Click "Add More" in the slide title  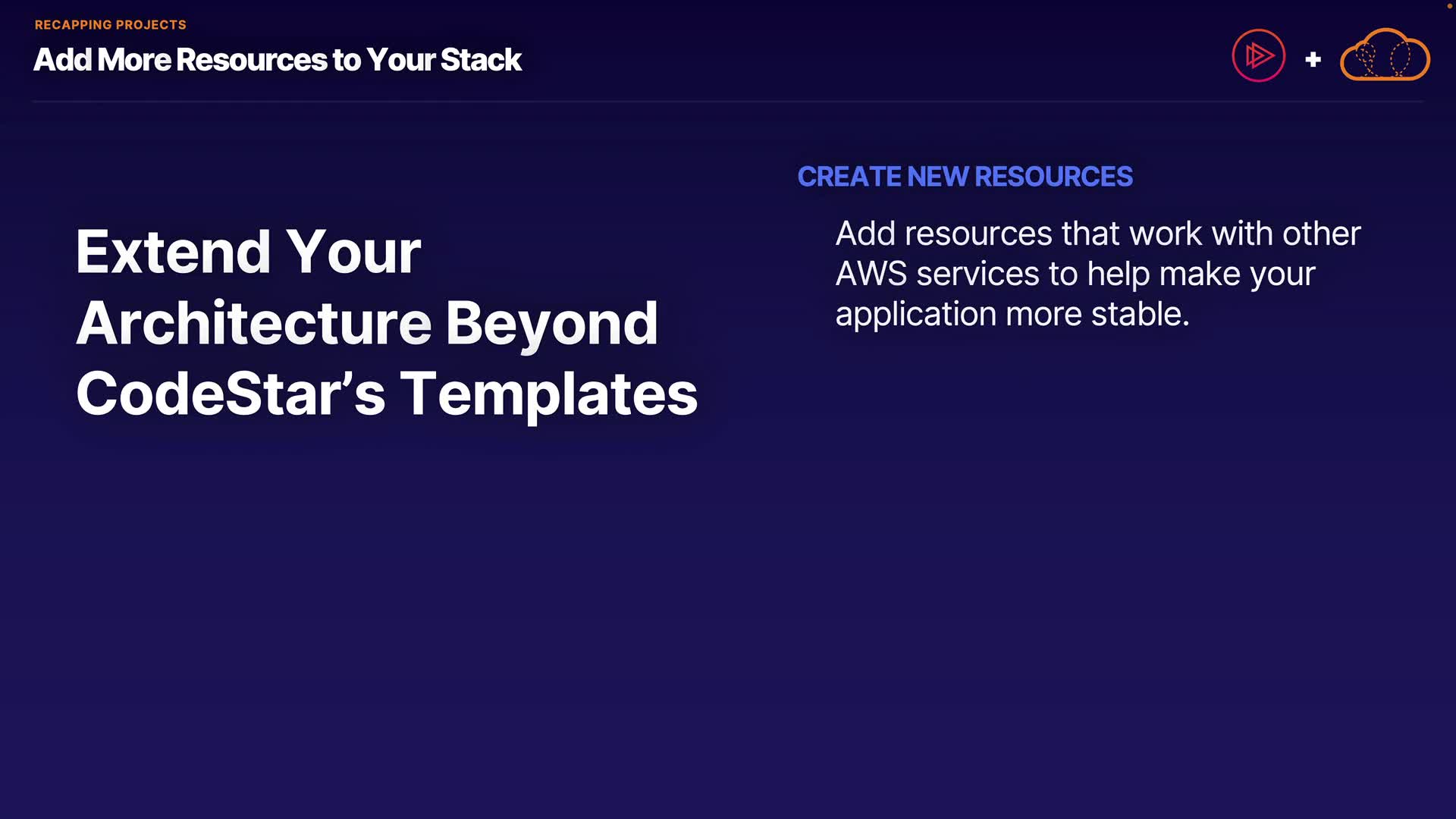[102, 60]
